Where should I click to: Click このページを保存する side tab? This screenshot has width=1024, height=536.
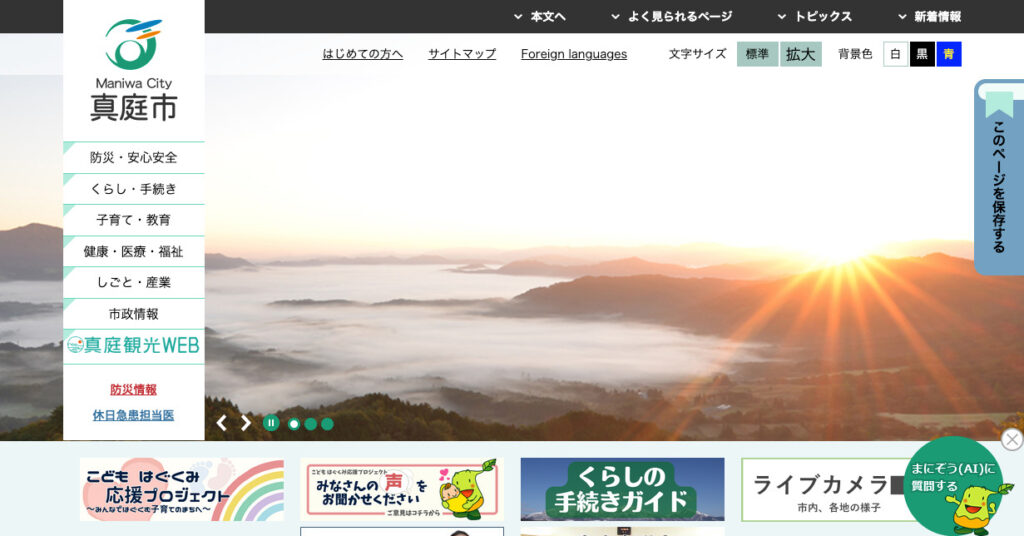[x=999, y=178]
